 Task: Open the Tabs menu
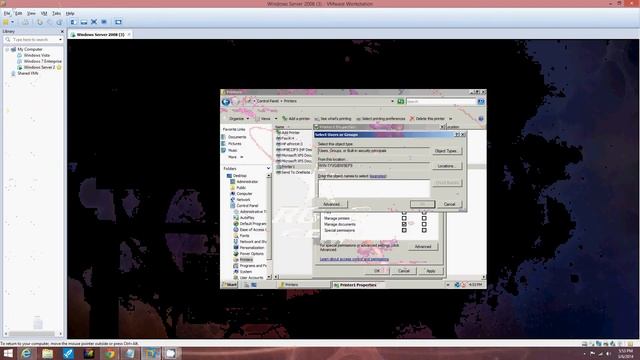57,13
